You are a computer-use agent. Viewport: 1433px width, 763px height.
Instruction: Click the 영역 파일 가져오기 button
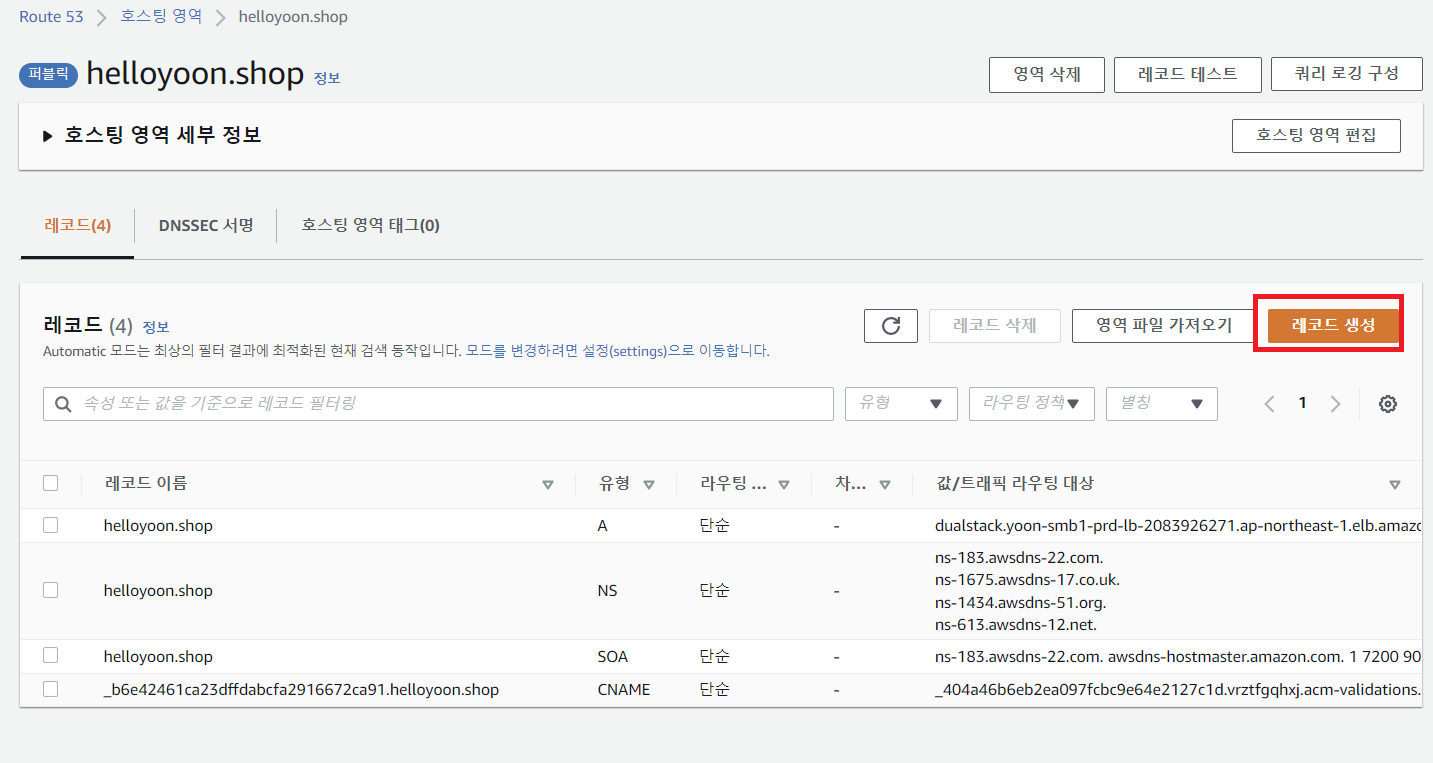point(1164,326)
